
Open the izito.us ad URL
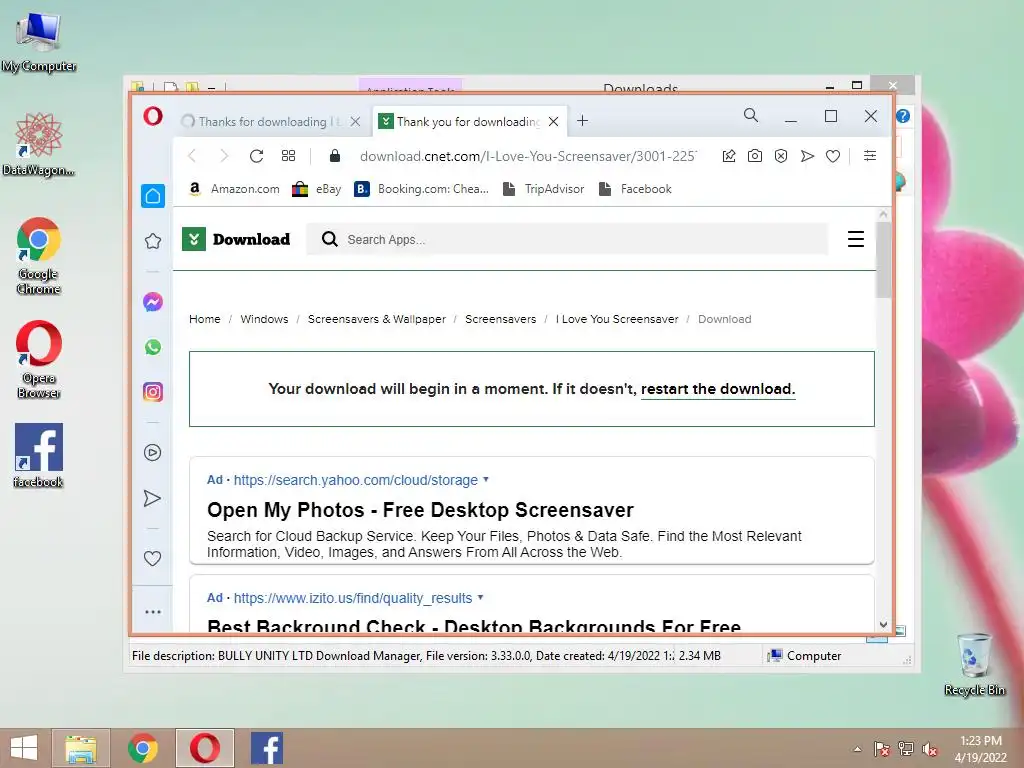[x=353, y=598]
